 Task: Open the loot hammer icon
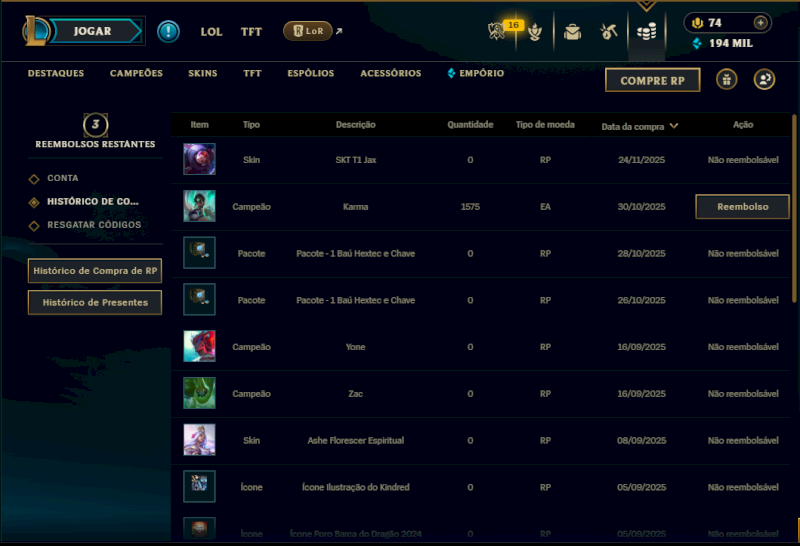[609, 32]
